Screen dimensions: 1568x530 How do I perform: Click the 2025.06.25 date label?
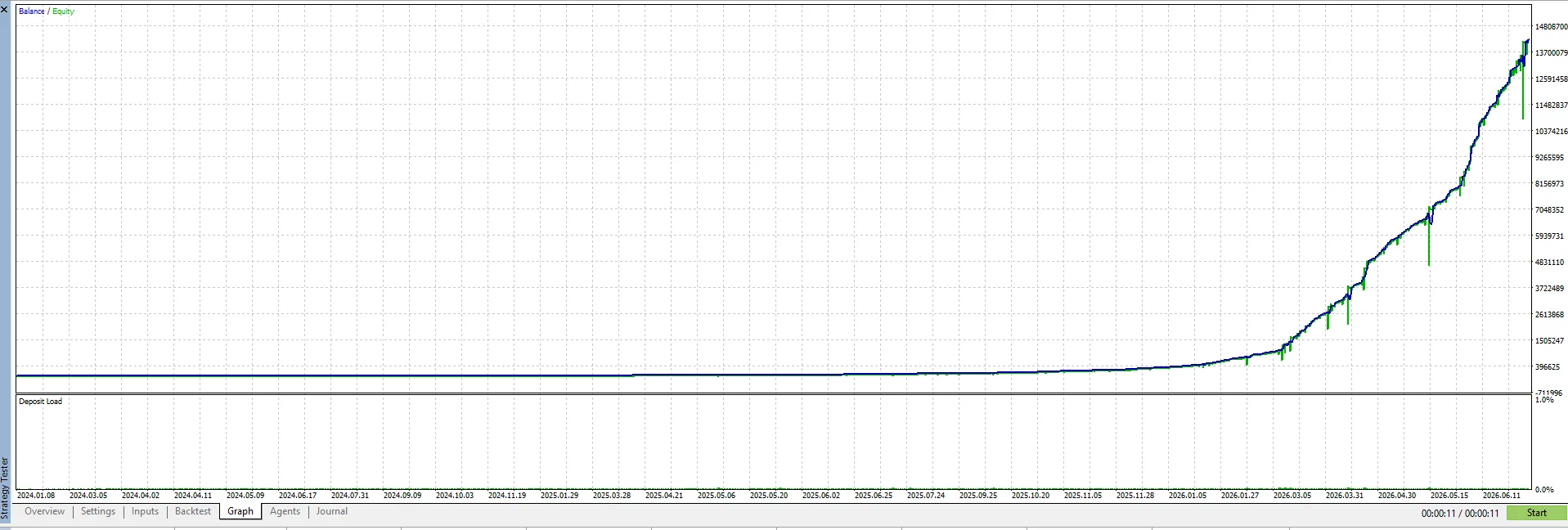[874, 496]
